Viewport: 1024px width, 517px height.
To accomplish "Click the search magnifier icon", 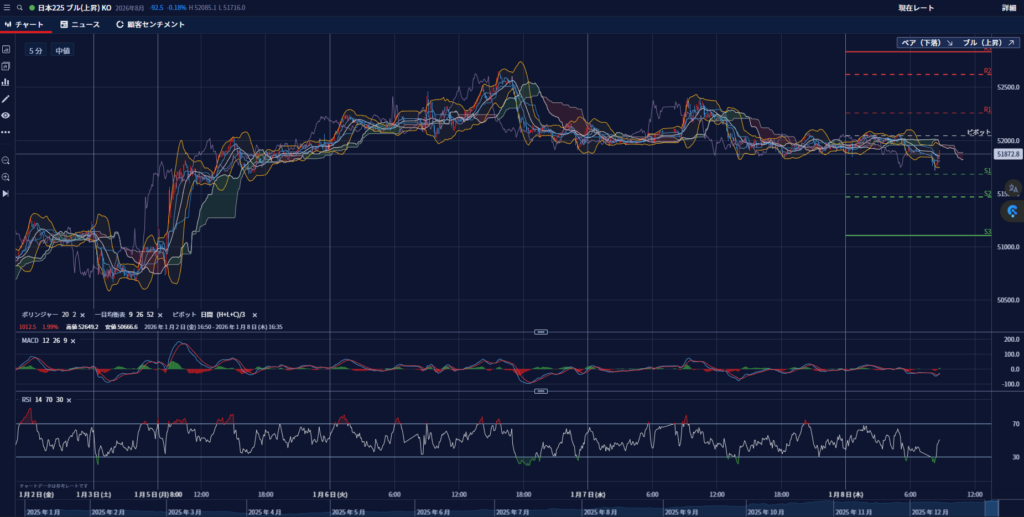I will [19, 7].
